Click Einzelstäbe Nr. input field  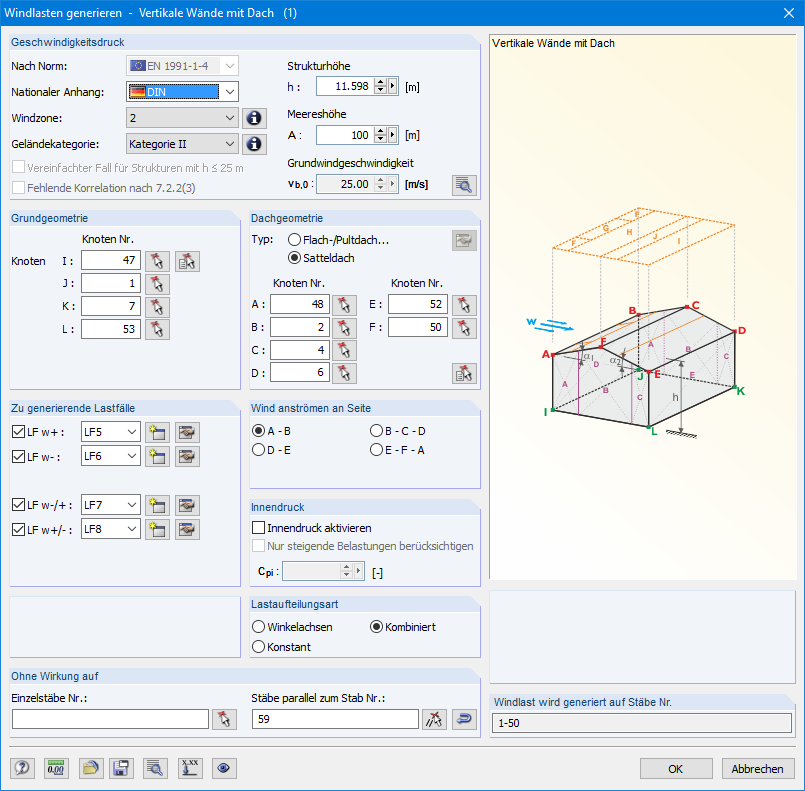coord(110,719)
